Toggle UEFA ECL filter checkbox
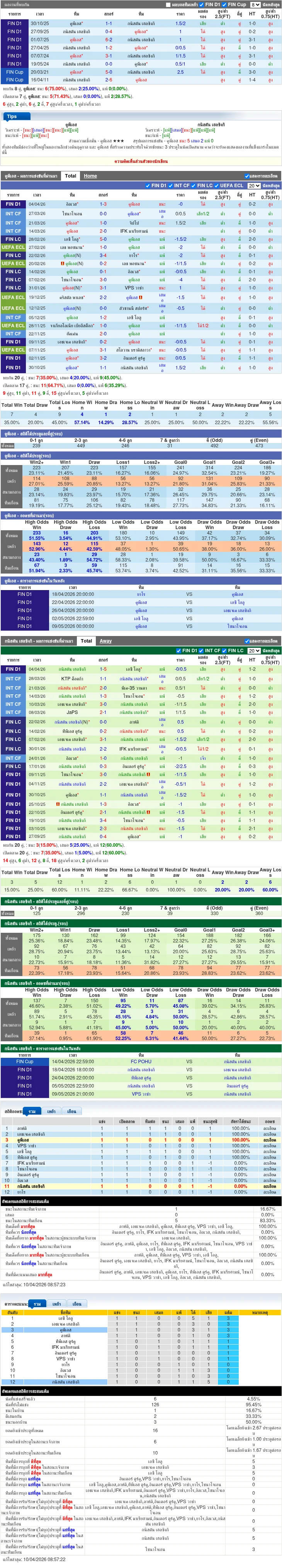 tap(217, 186)
